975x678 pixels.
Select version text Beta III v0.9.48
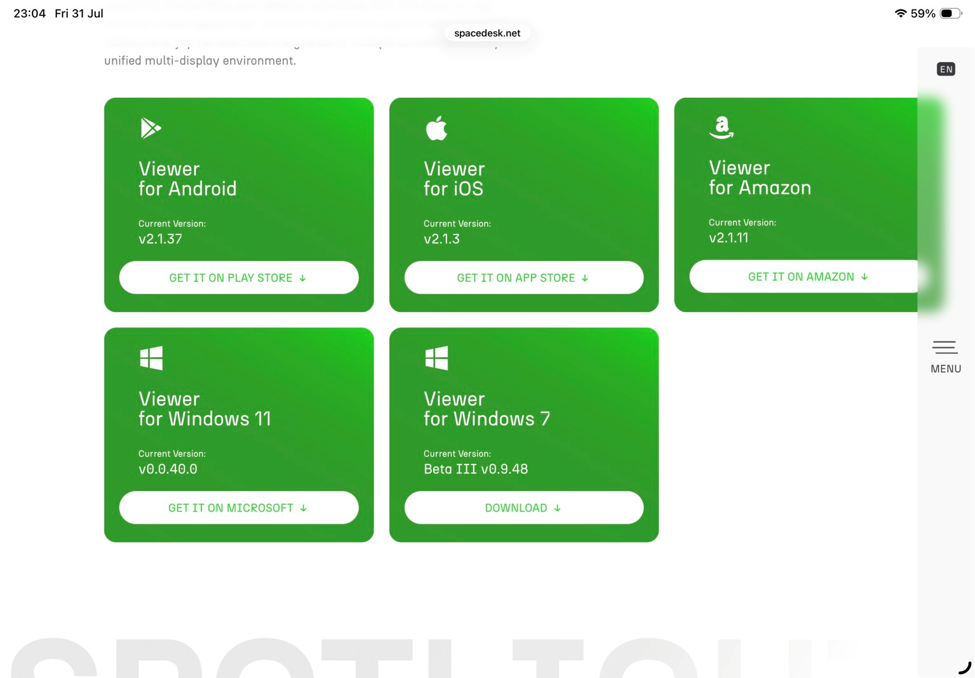(x=476, y=468)
